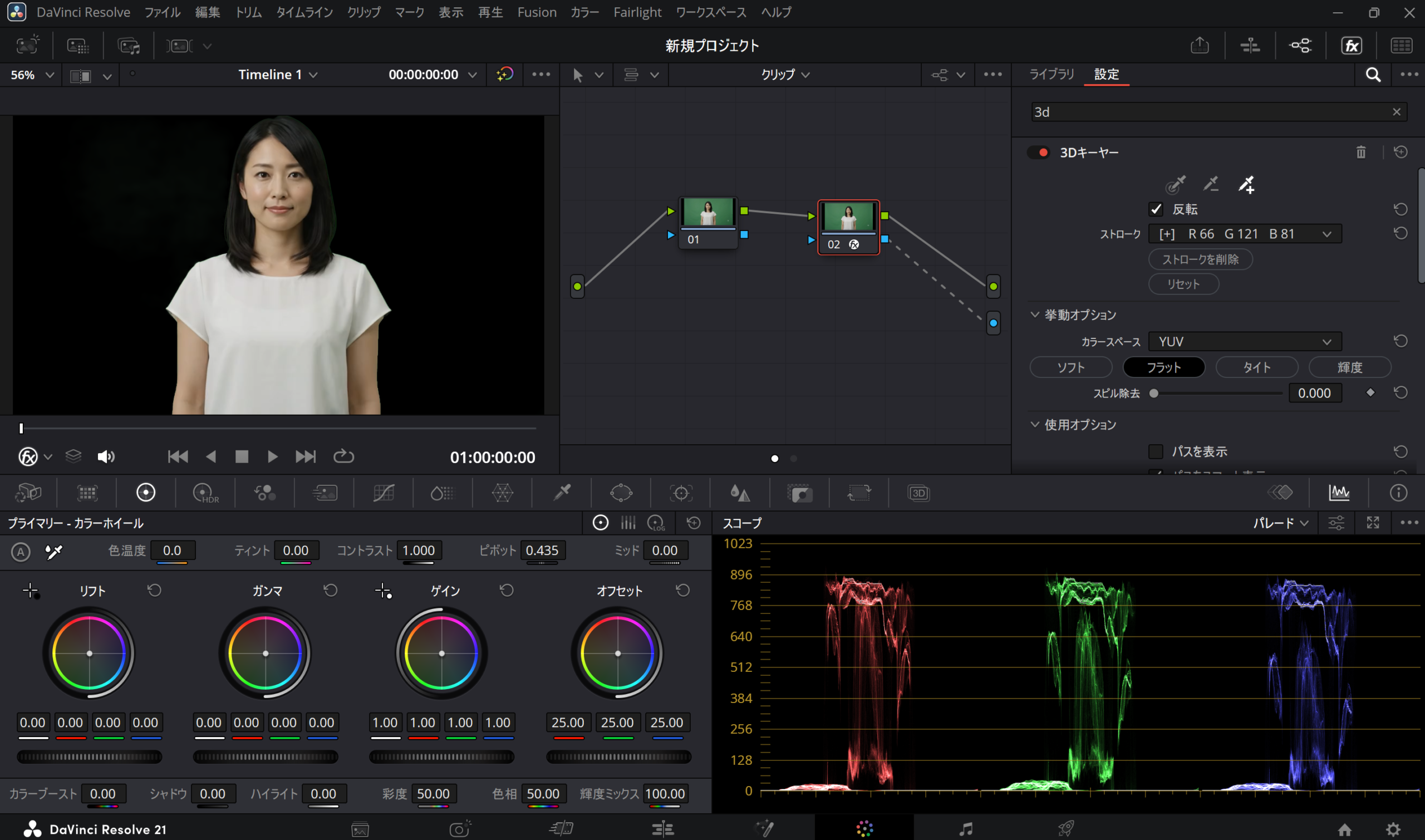Select the ソフト behavior option
The height and width of the screenshot is (840, 1425).
pos(1071,367)
